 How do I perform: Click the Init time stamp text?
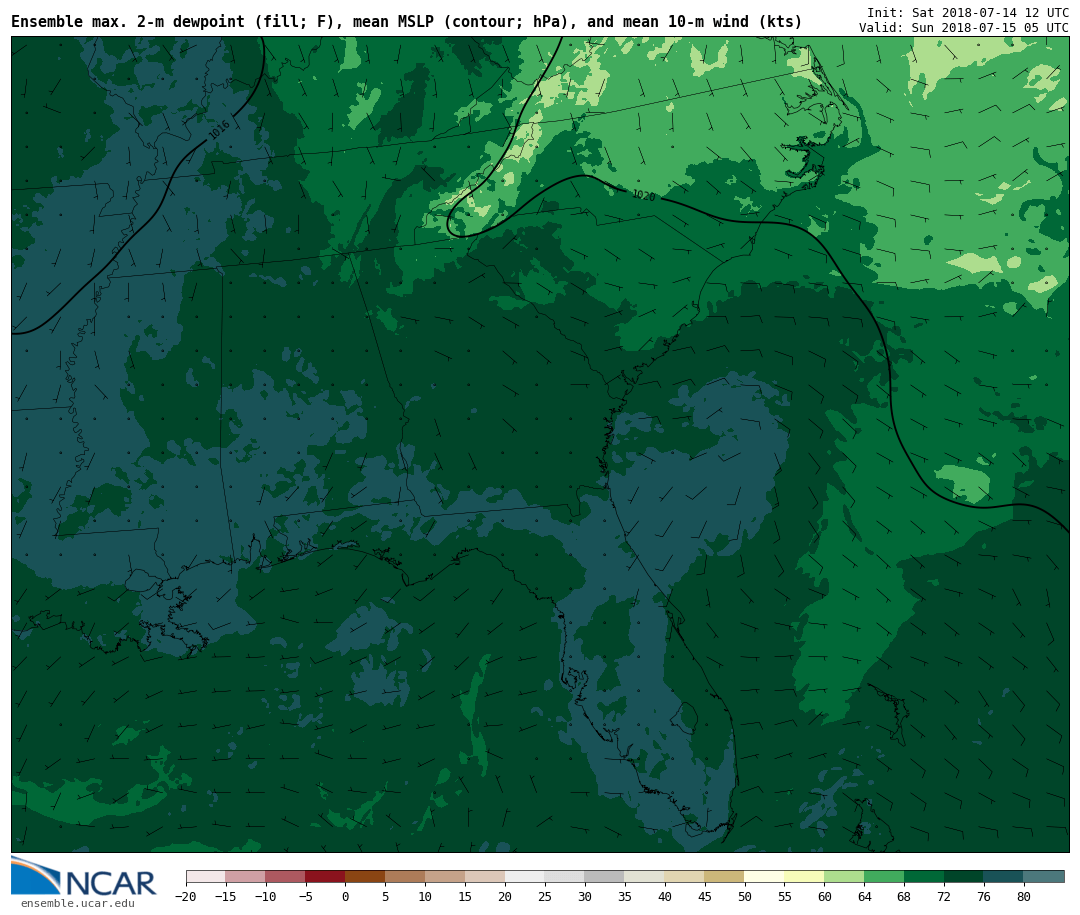click(x=967, y=12)
